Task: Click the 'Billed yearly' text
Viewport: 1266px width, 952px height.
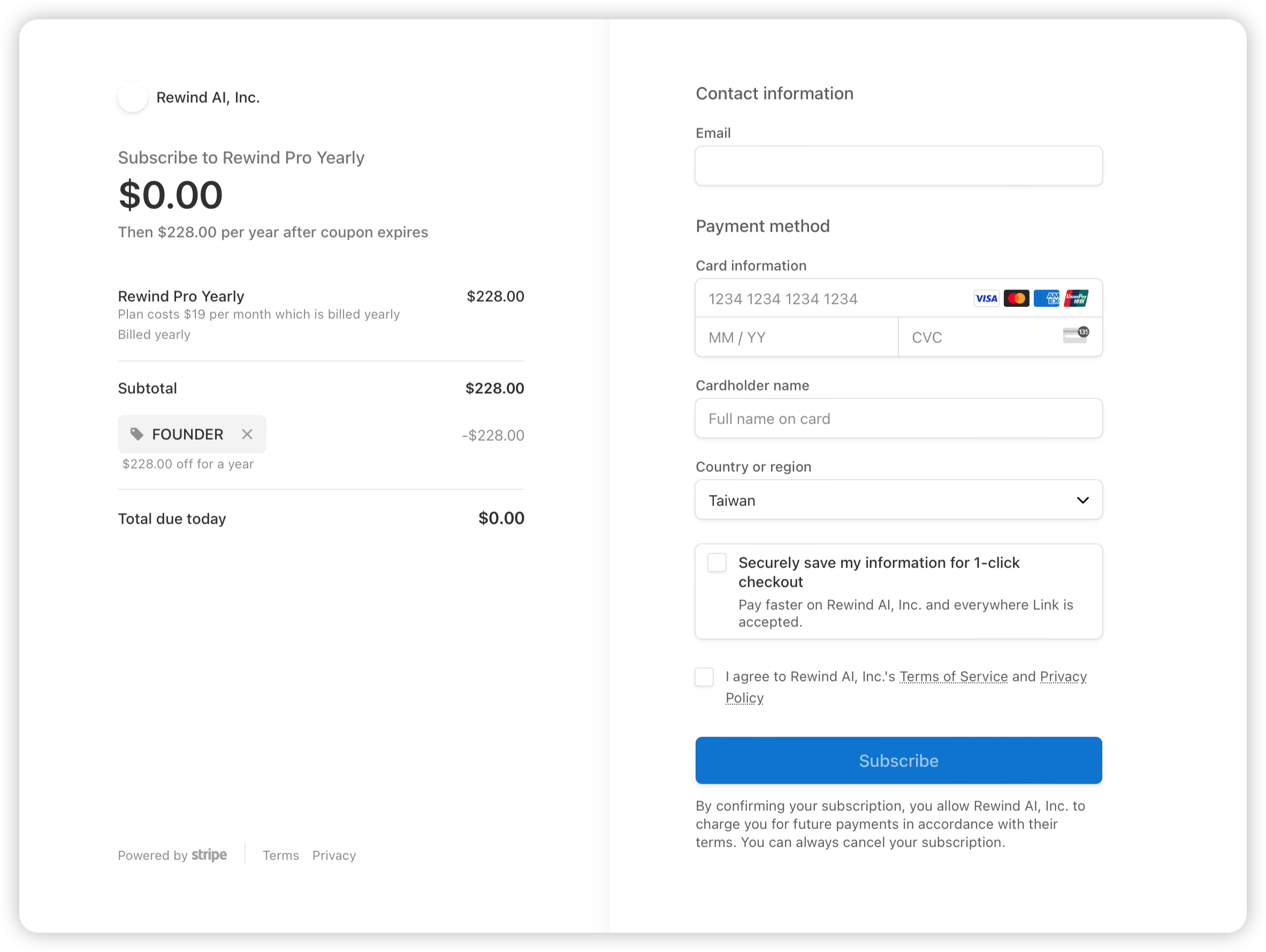Action: point(154,335)
